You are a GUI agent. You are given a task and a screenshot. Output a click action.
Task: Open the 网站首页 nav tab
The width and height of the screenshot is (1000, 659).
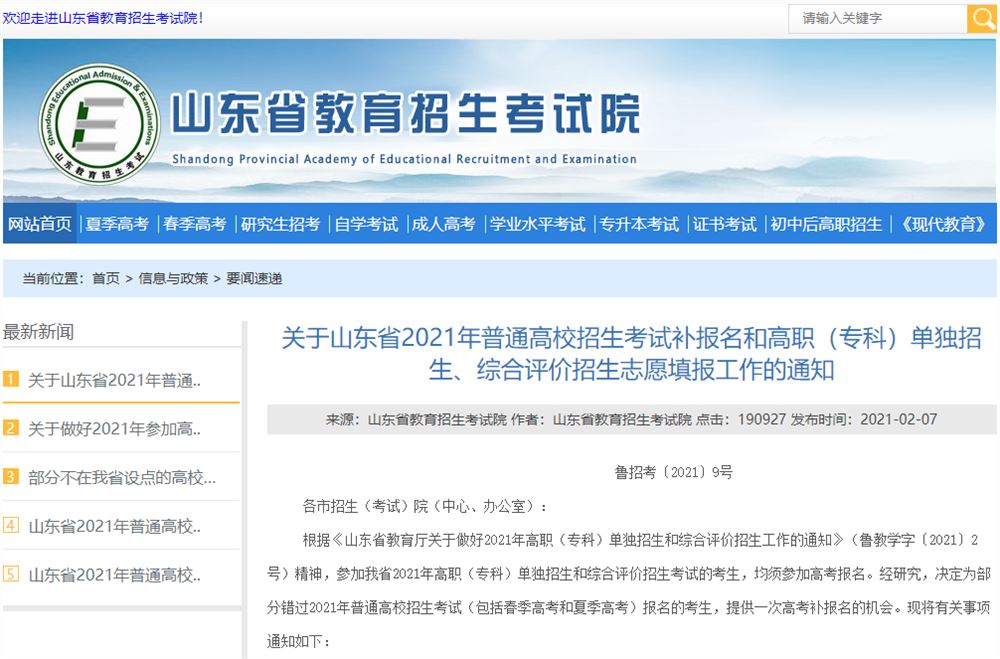[x=40, y=224]
